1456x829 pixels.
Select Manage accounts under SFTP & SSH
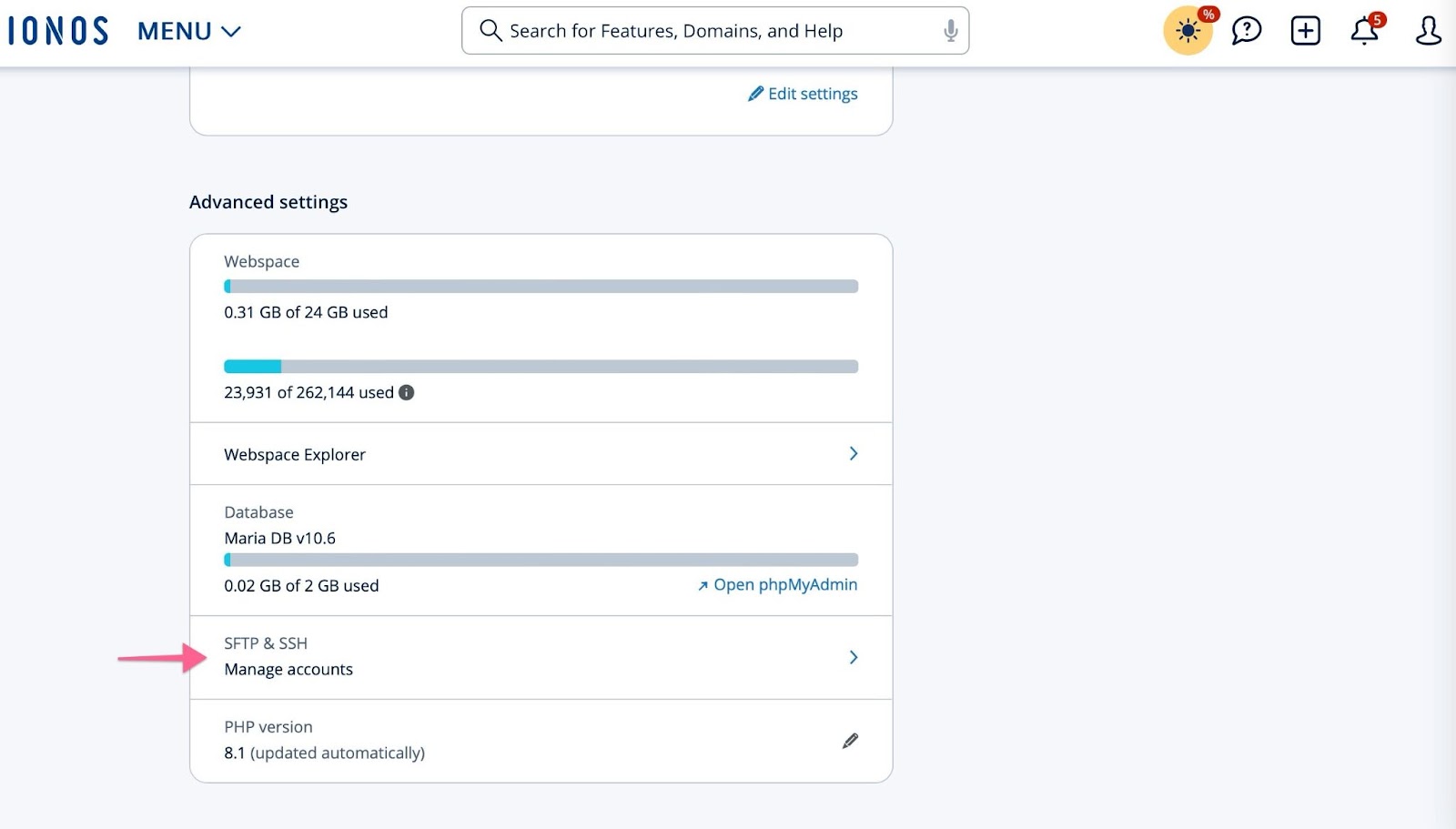[288, 669]
